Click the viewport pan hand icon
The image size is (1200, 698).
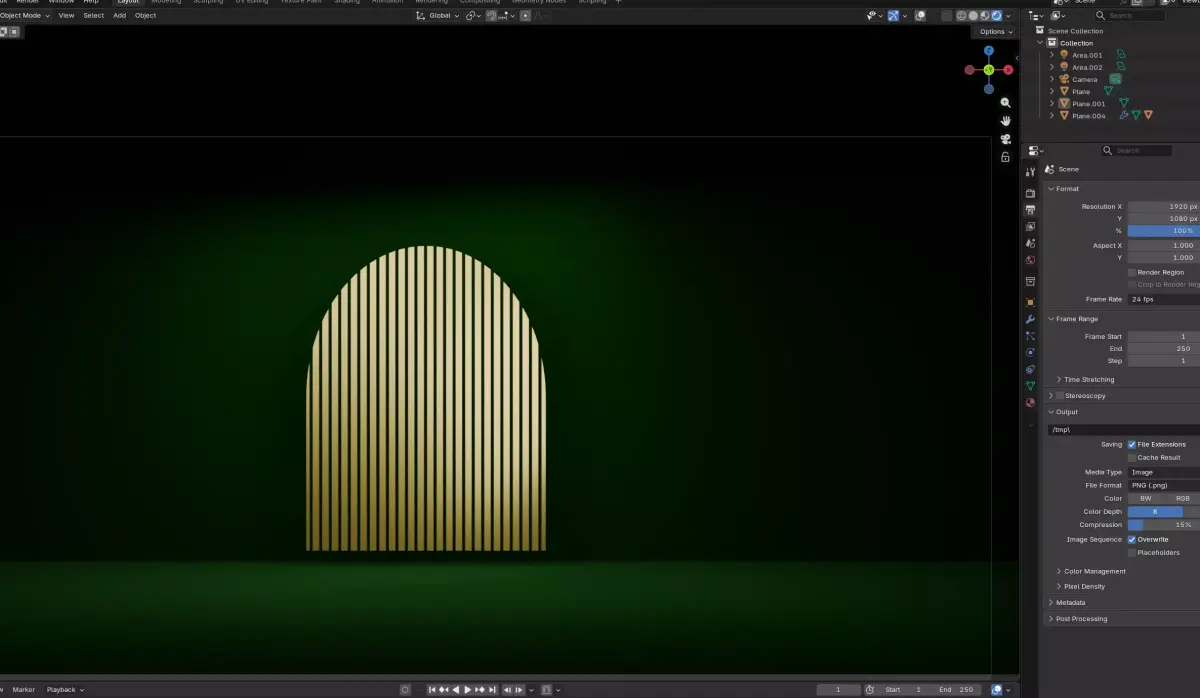pyautogui.click(x=1005, y=121)
